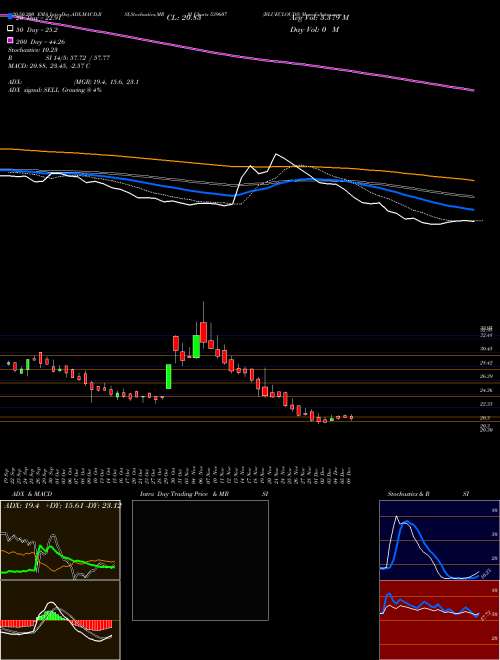Click the '50 Day - 25.2' legend label

(x=37, y=30)
